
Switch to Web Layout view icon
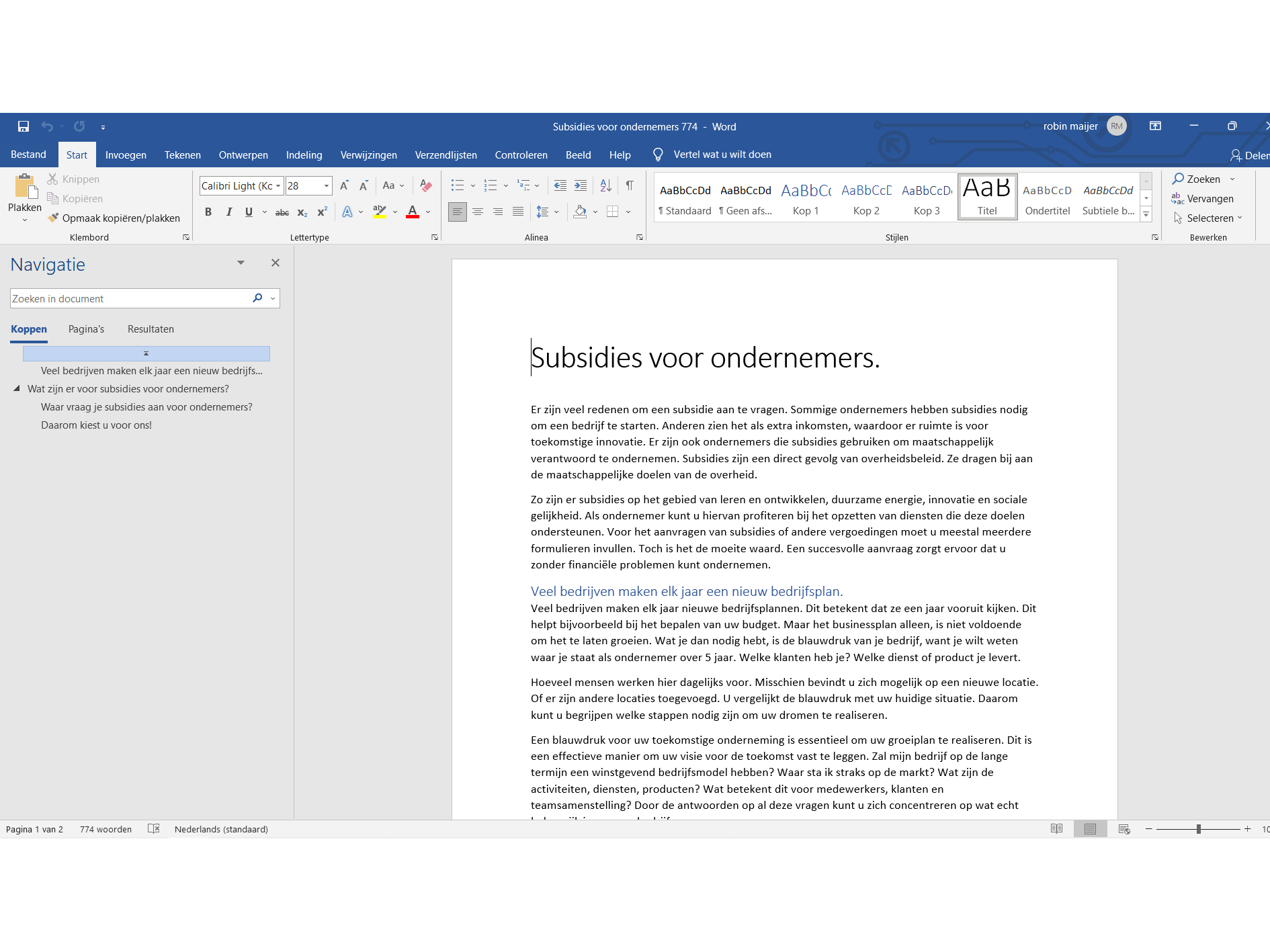coord(1124,829)
